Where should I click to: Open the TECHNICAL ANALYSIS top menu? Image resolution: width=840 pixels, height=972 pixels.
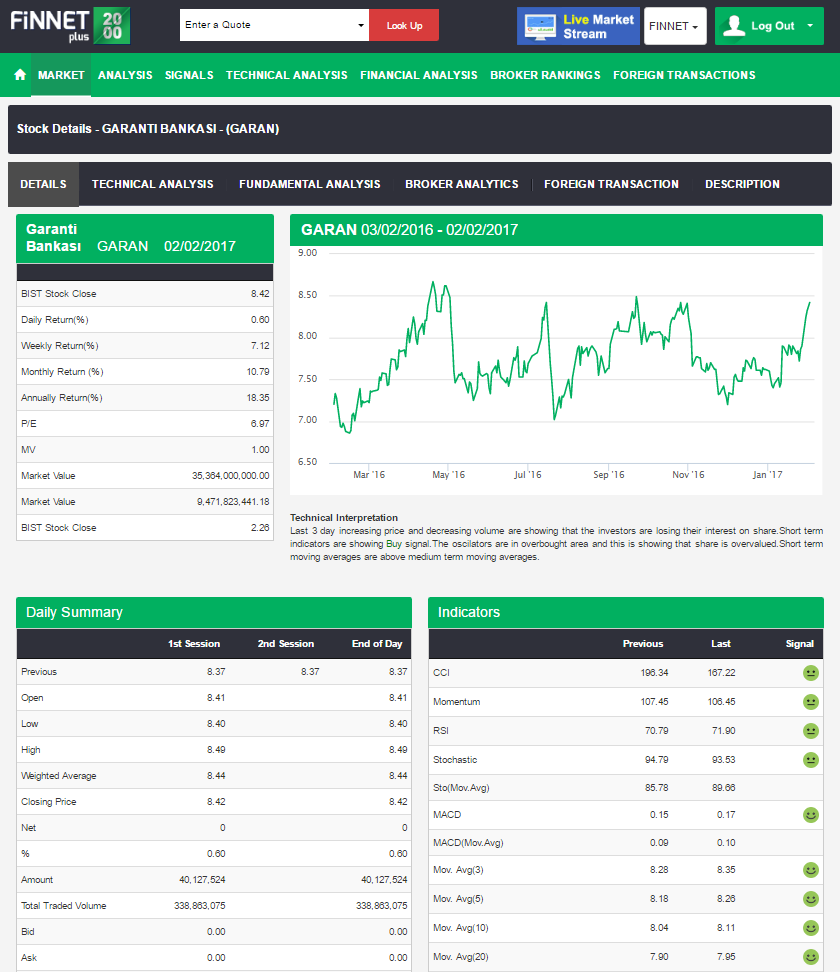coord(286,75)
